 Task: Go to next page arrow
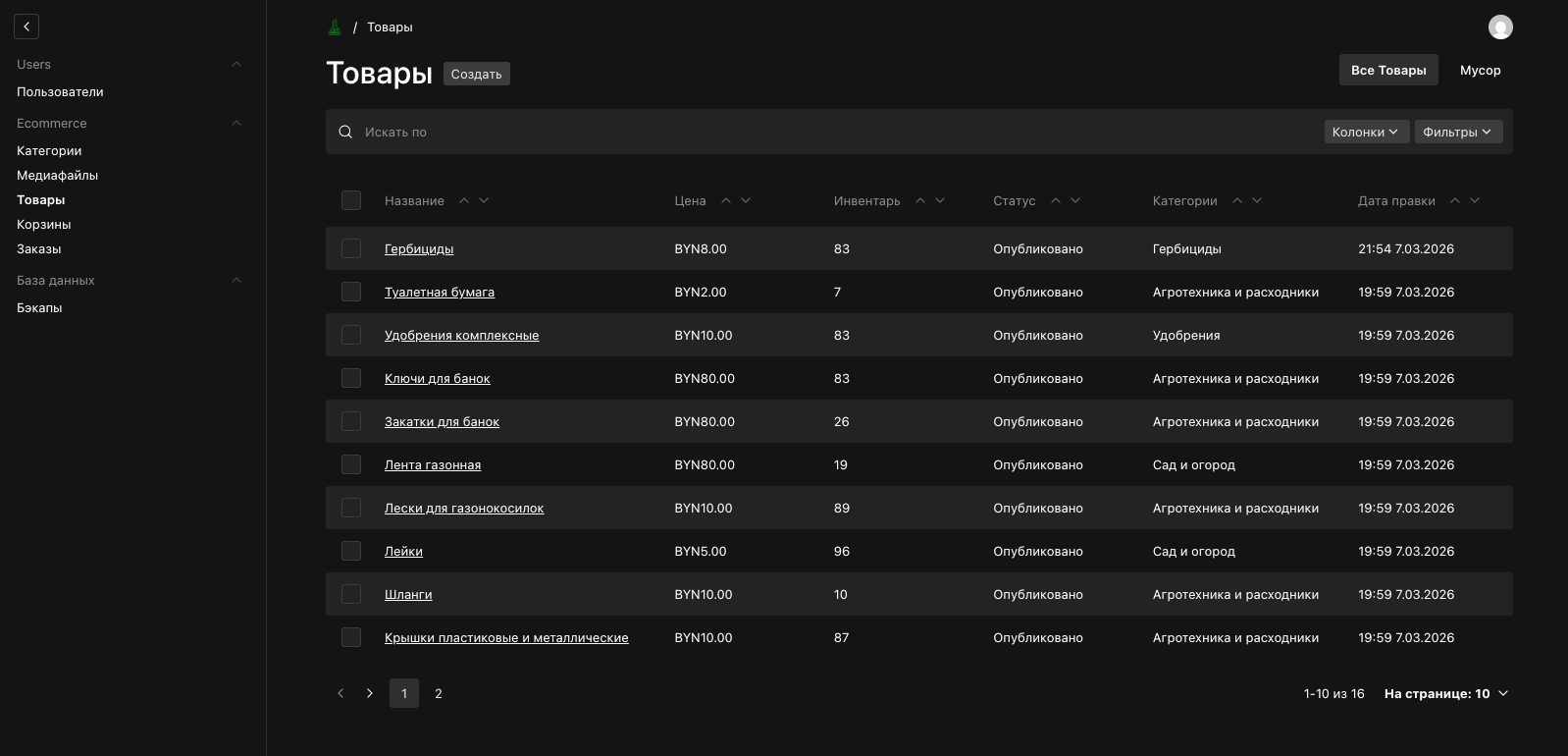(x=370, y=693)
